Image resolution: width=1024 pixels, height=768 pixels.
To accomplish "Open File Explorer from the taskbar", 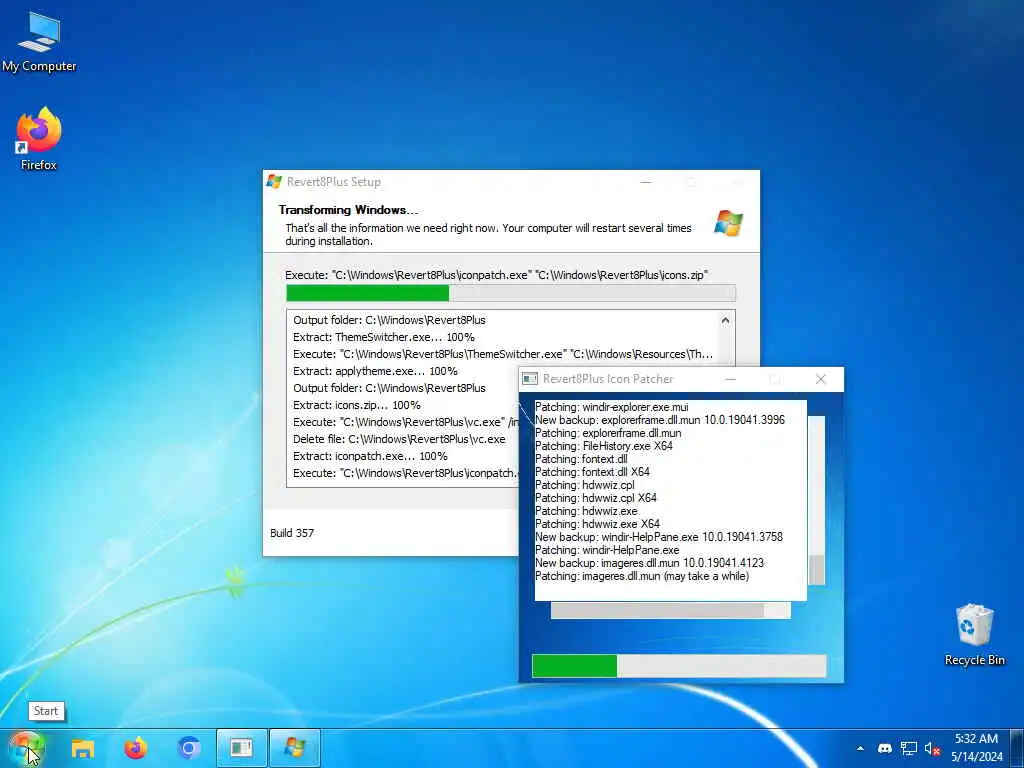I will point(83,748).
